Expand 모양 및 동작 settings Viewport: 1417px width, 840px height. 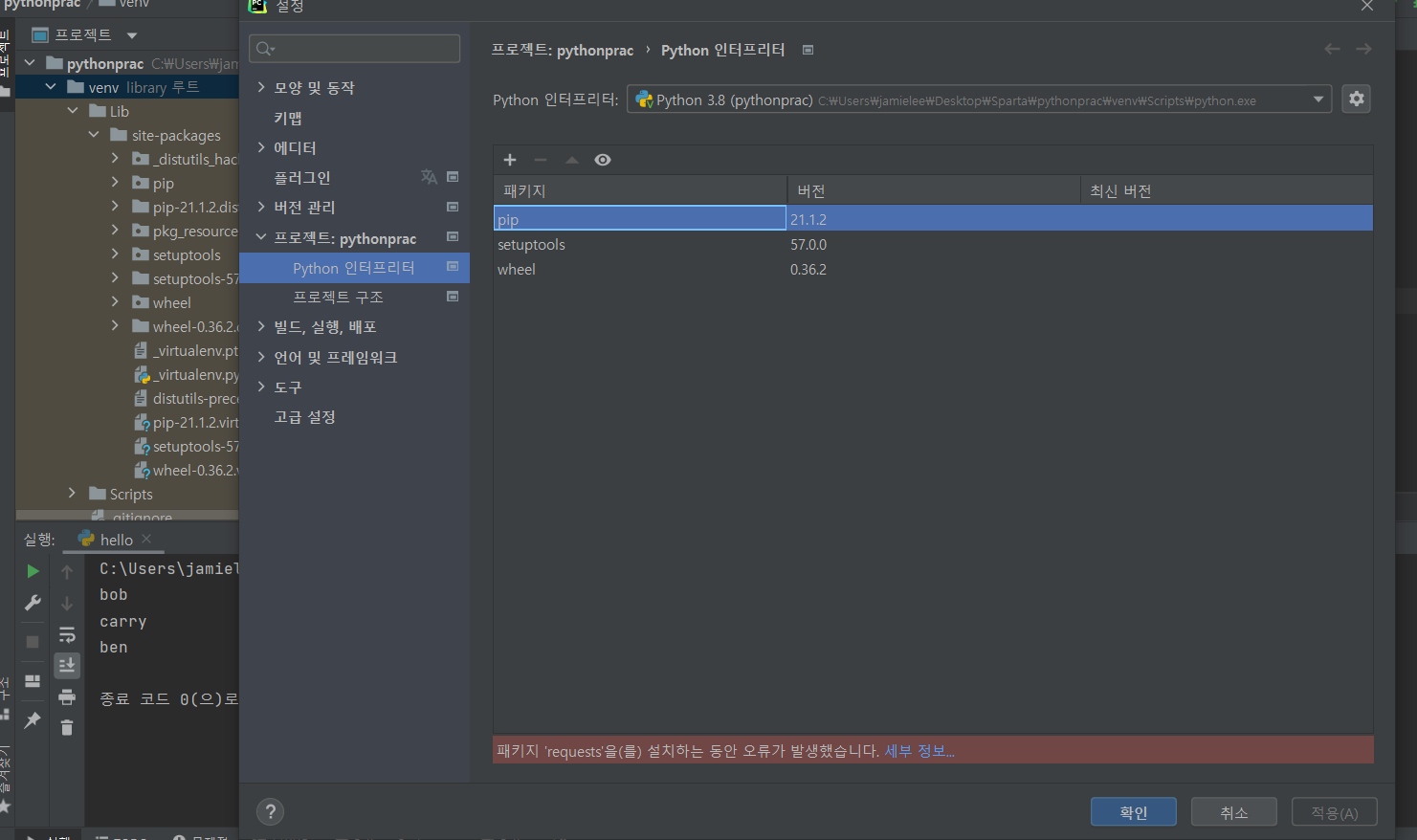(x=261, y=87)
